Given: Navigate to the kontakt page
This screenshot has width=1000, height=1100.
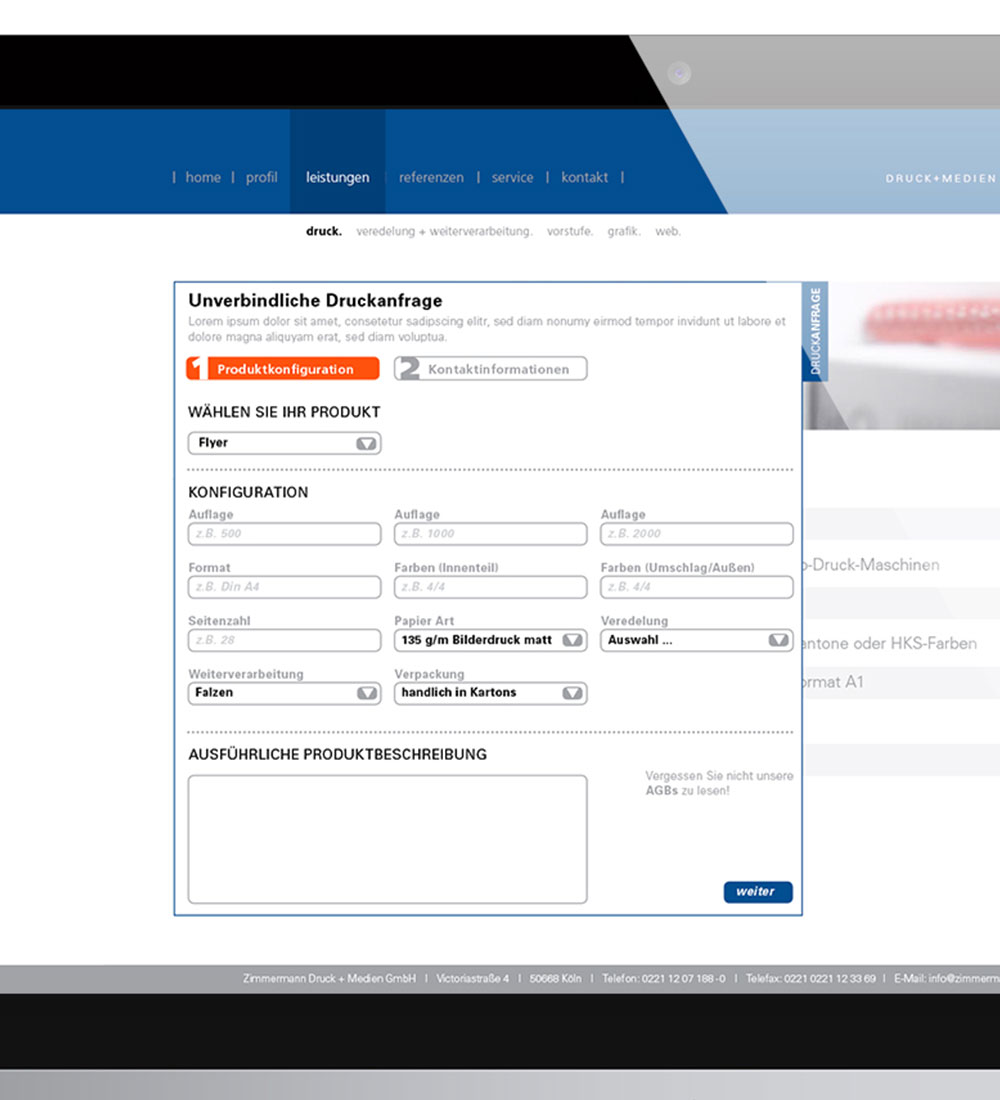Looking at the screenshot, I should tap(584, 177).
